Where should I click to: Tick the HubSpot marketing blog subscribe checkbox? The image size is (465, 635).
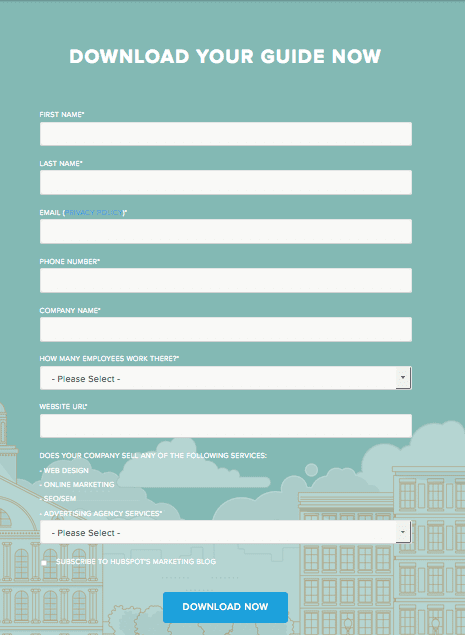(x=44, y=563)
